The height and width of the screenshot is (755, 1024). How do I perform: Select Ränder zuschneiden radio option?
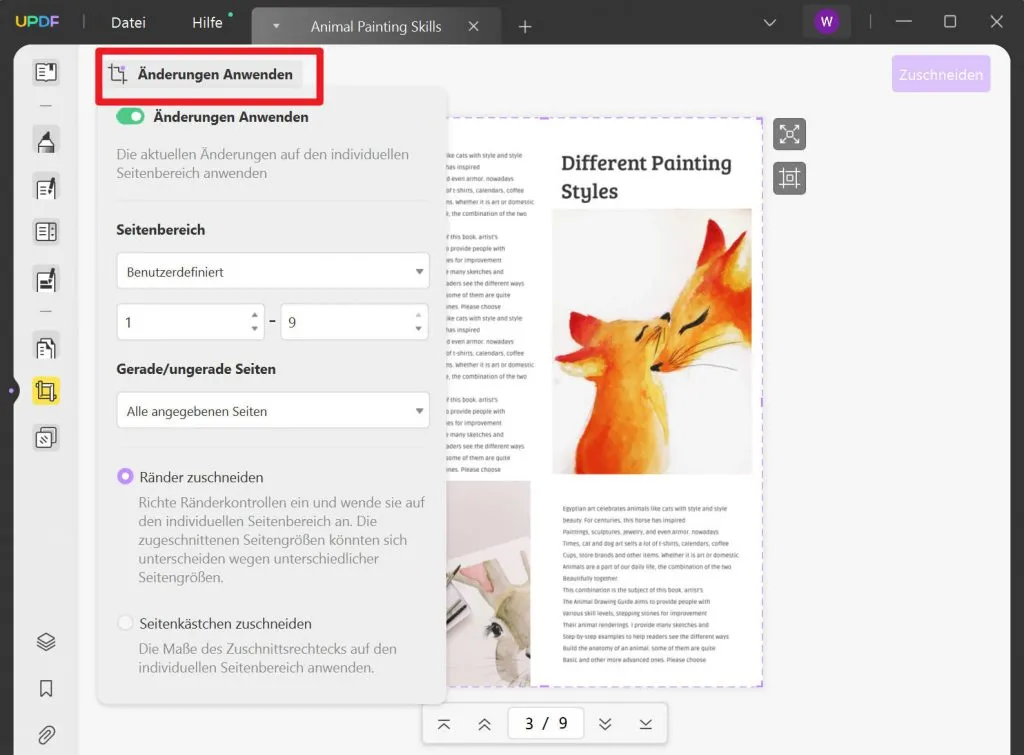(x=125, y=477)
